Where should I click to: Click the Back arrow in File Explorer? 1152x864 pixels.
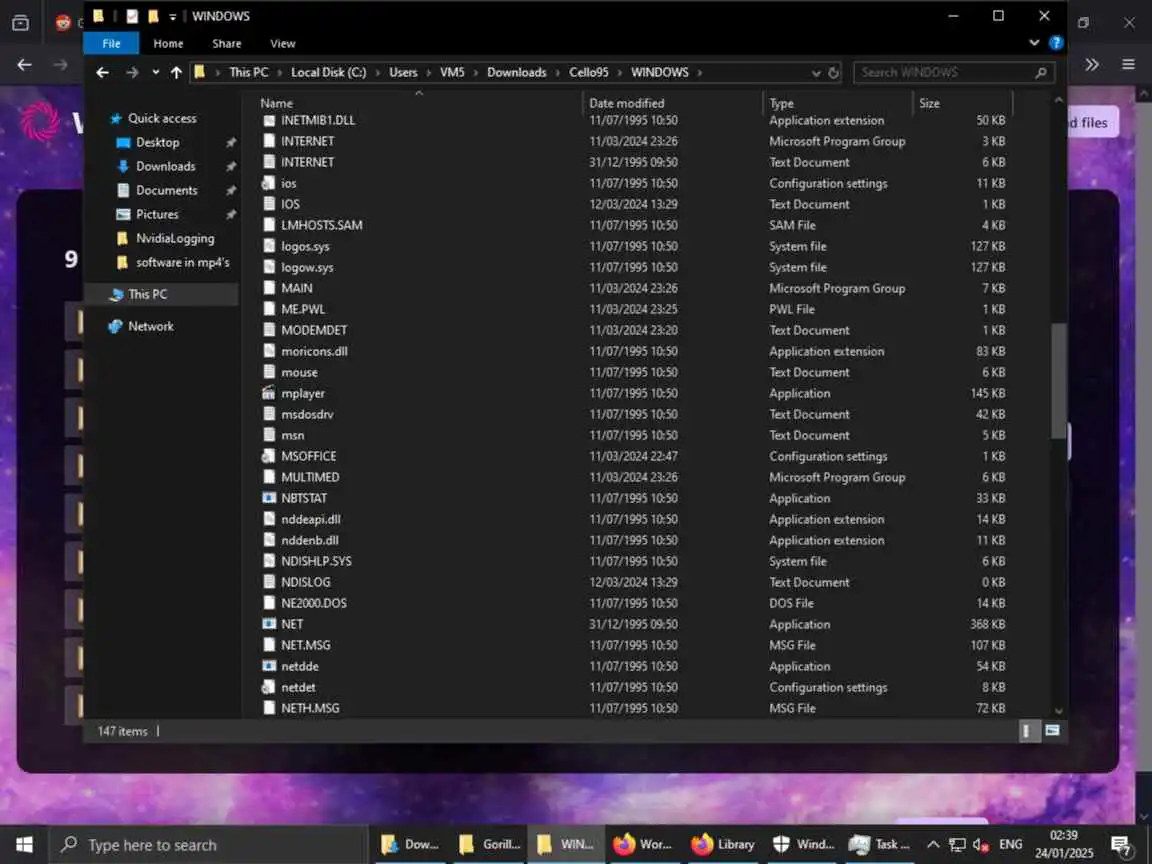click(x=103, y=72)
